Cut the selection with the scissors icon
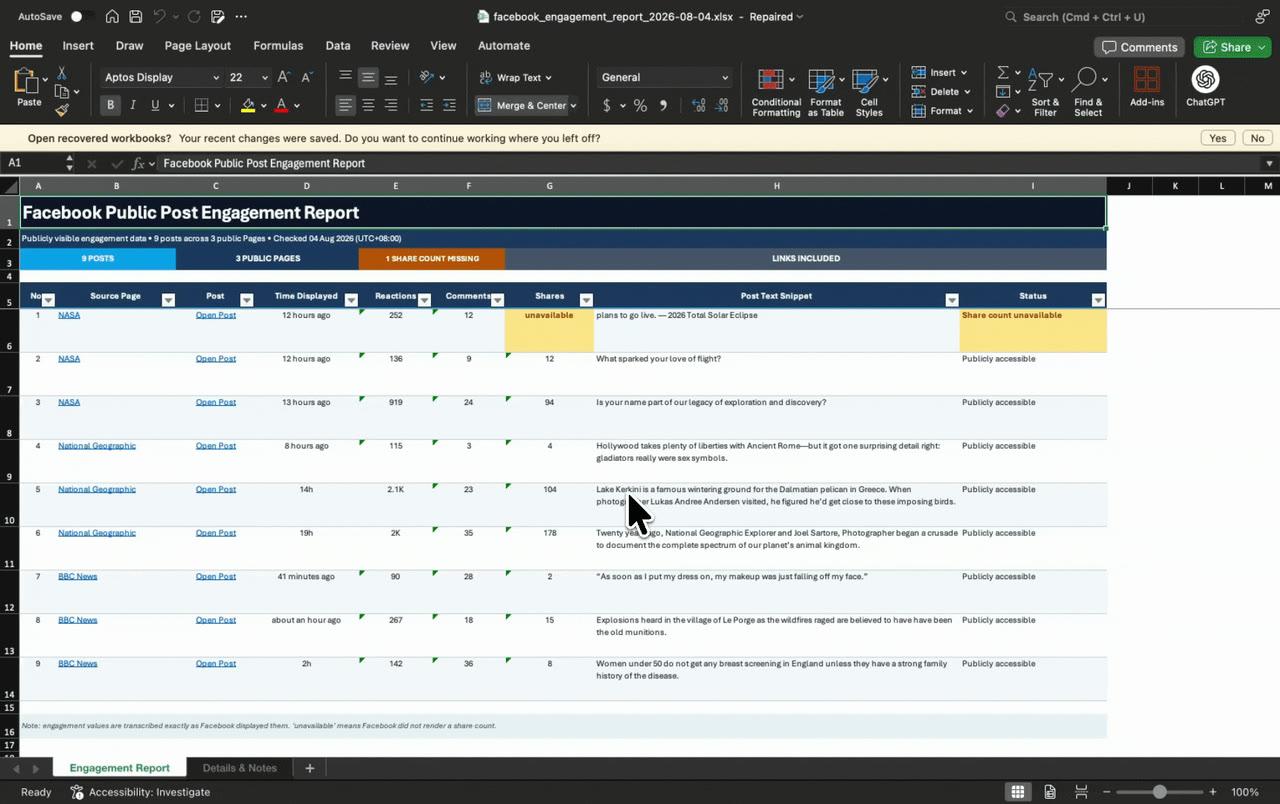 (61, 73)
